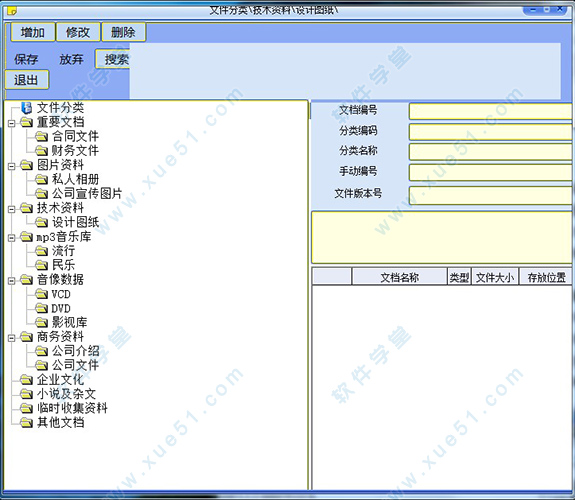Select the 公司宣传图片 tree item

[87, 193]
